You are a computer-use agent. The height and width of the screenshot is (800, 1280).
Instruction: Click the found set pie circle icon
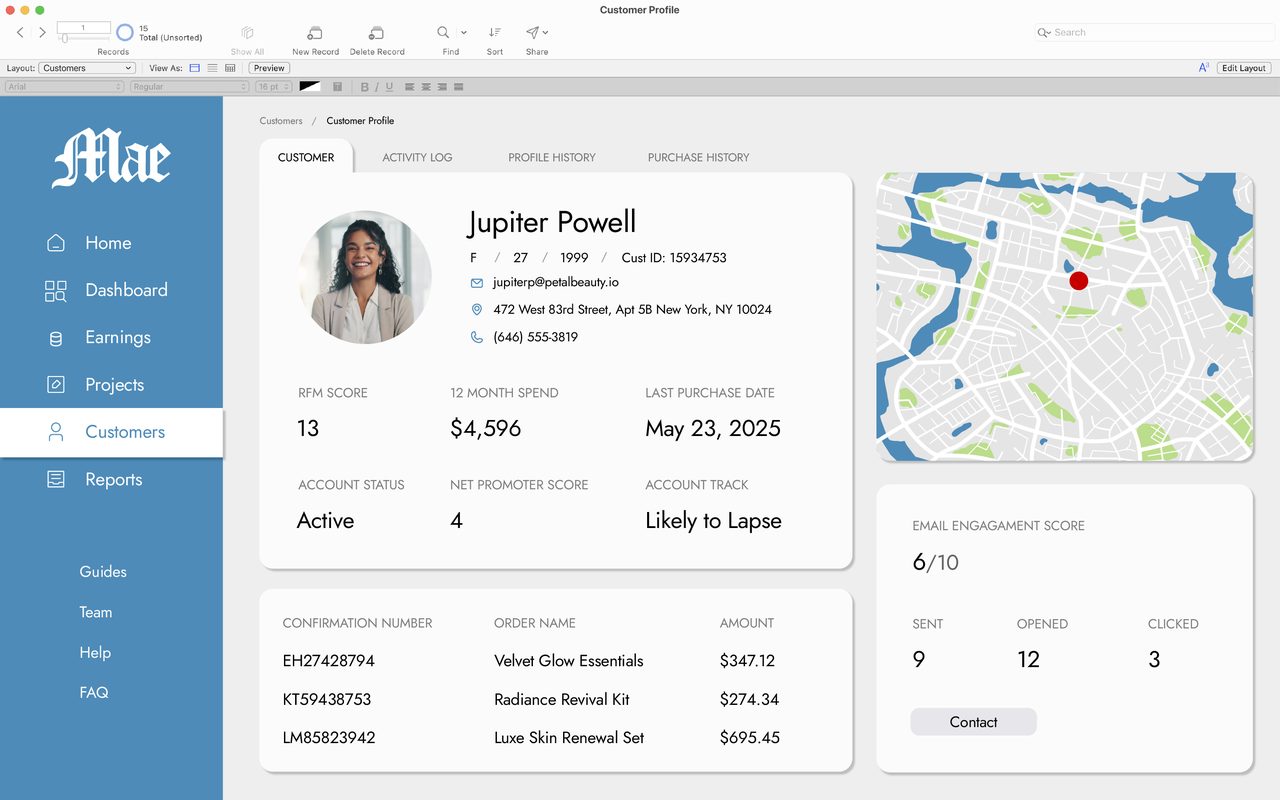coord(125,33)
